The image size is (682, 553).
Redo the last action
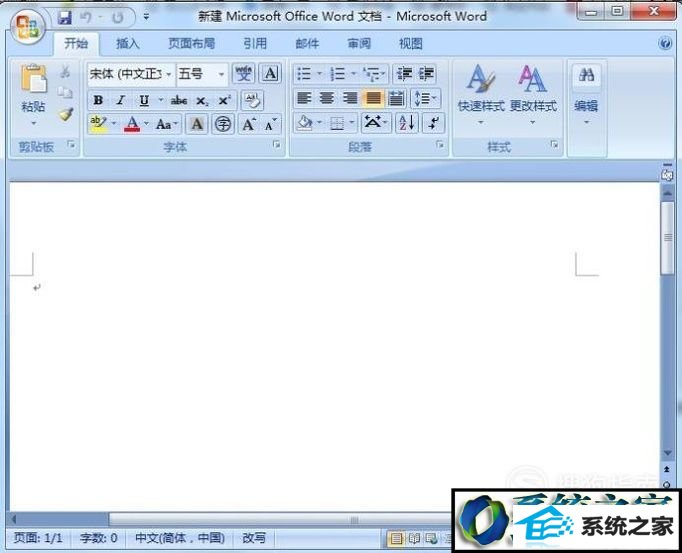[117, 17]
